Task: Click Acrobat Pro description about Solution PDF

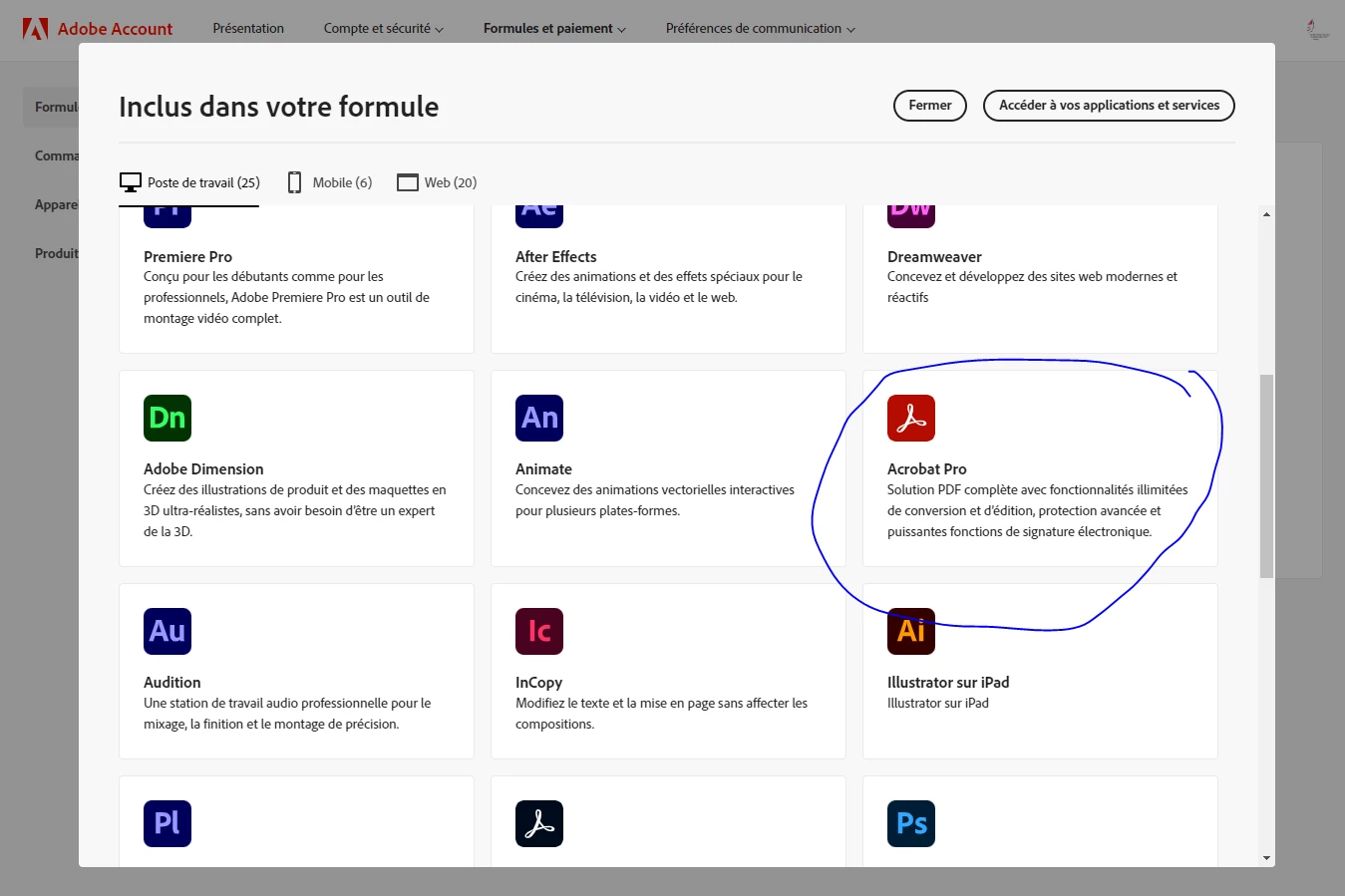Action: click(1038, 510)
